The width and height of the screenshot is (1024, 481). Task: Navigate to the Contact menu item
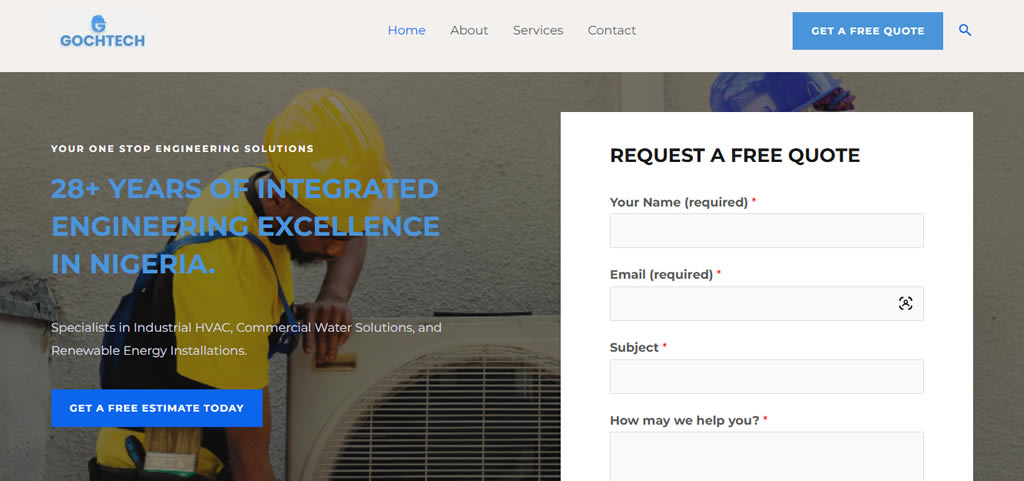click(611, 31)
